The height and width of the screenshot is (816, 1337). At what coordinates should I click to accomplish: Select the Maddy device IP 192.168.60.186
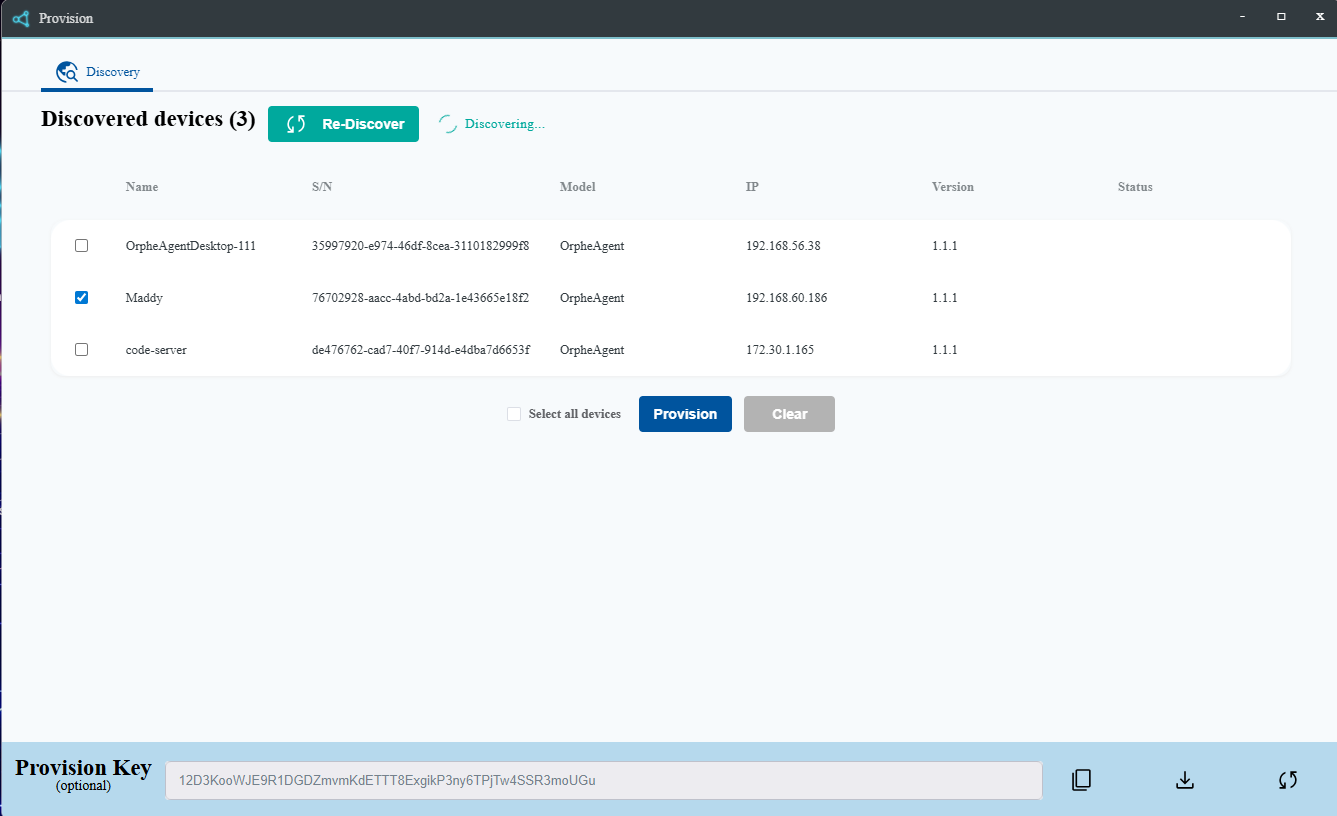pyautogui.click(x=786, y=298)
